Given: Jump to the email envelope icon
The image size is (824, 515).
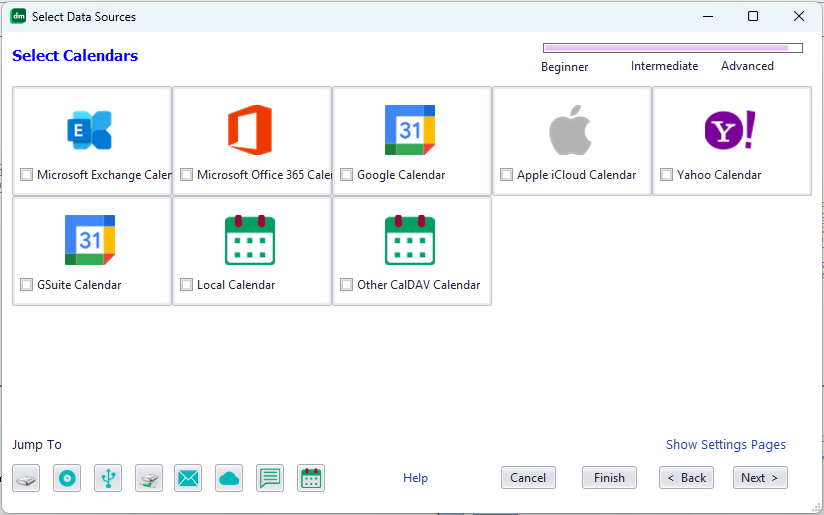Looking at the screenshot, I should click(188, 478).
